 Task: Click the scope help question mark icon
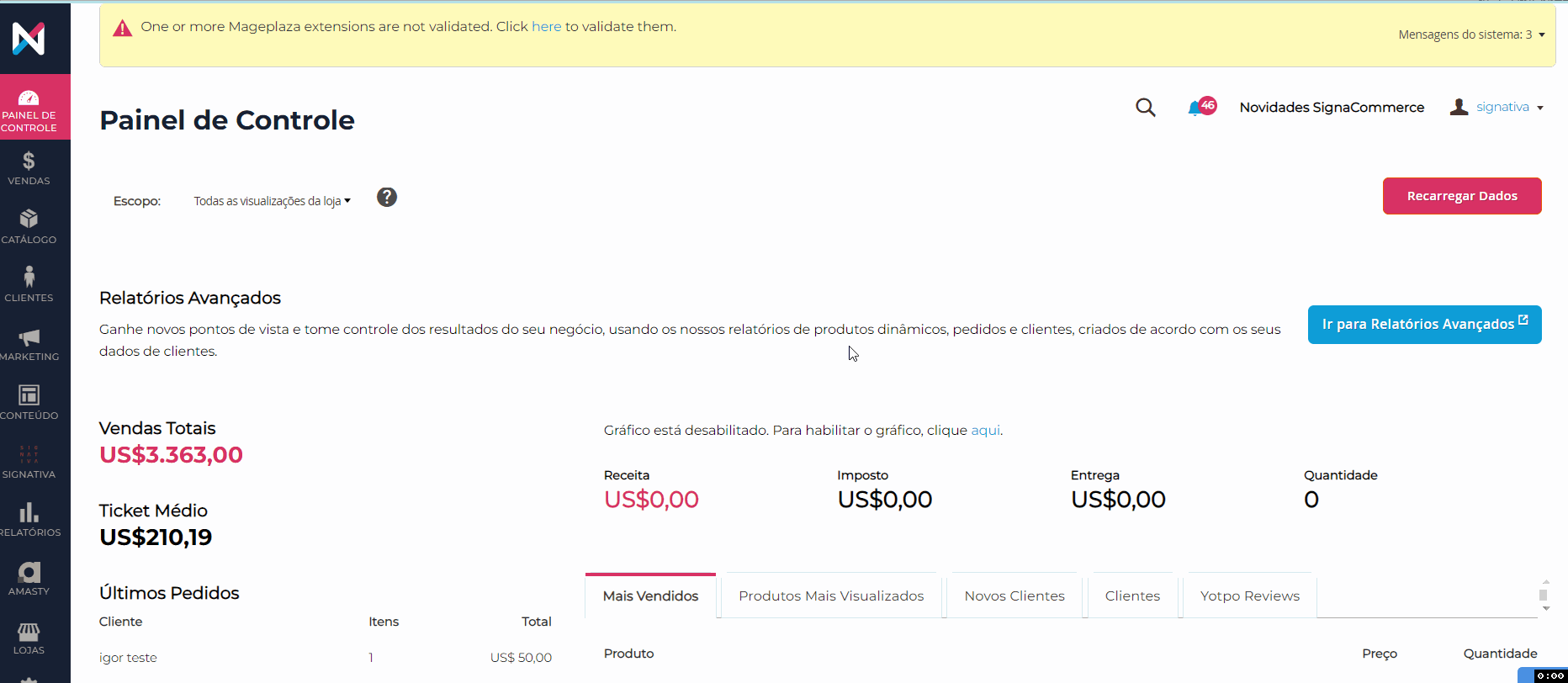pyautogui.click(x=386, y=197)
